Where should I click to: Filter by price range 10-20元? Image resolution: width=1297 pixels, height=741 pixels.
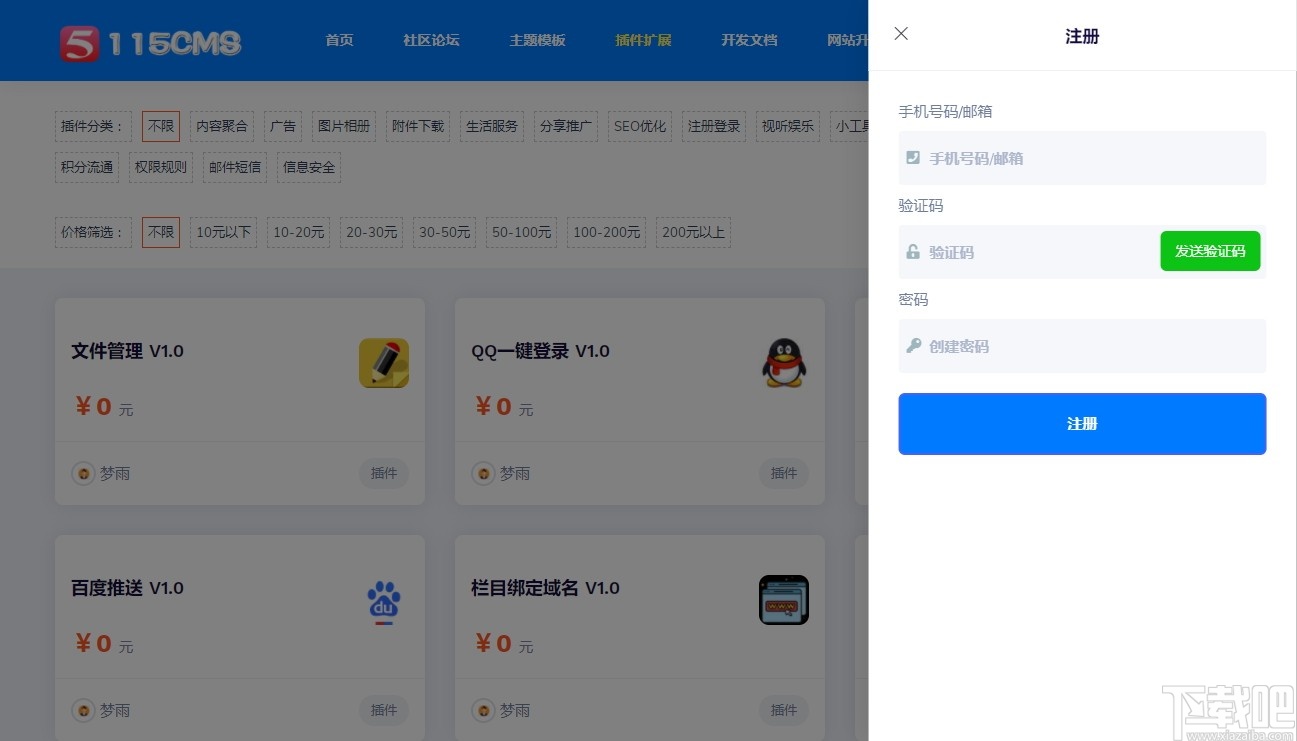point(299,232)
